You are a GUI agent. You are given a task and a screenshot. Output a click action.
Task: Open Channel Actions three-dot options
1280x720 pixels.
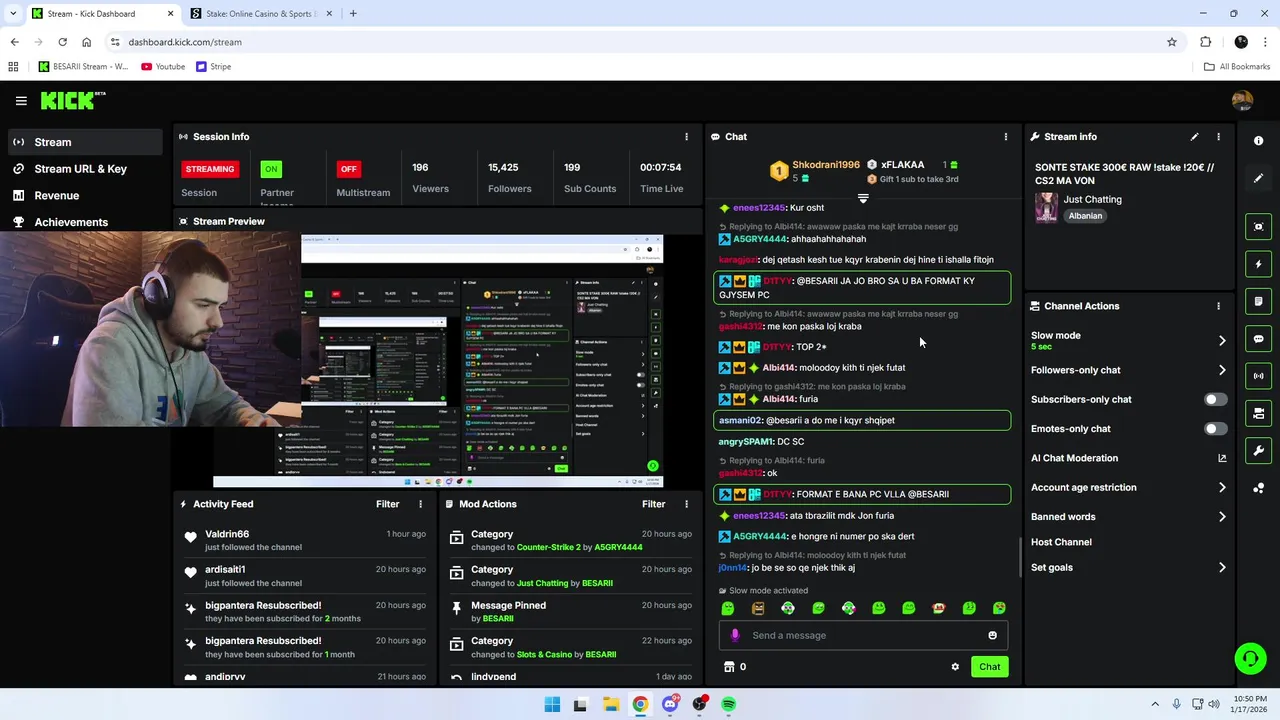[1218, 306]
